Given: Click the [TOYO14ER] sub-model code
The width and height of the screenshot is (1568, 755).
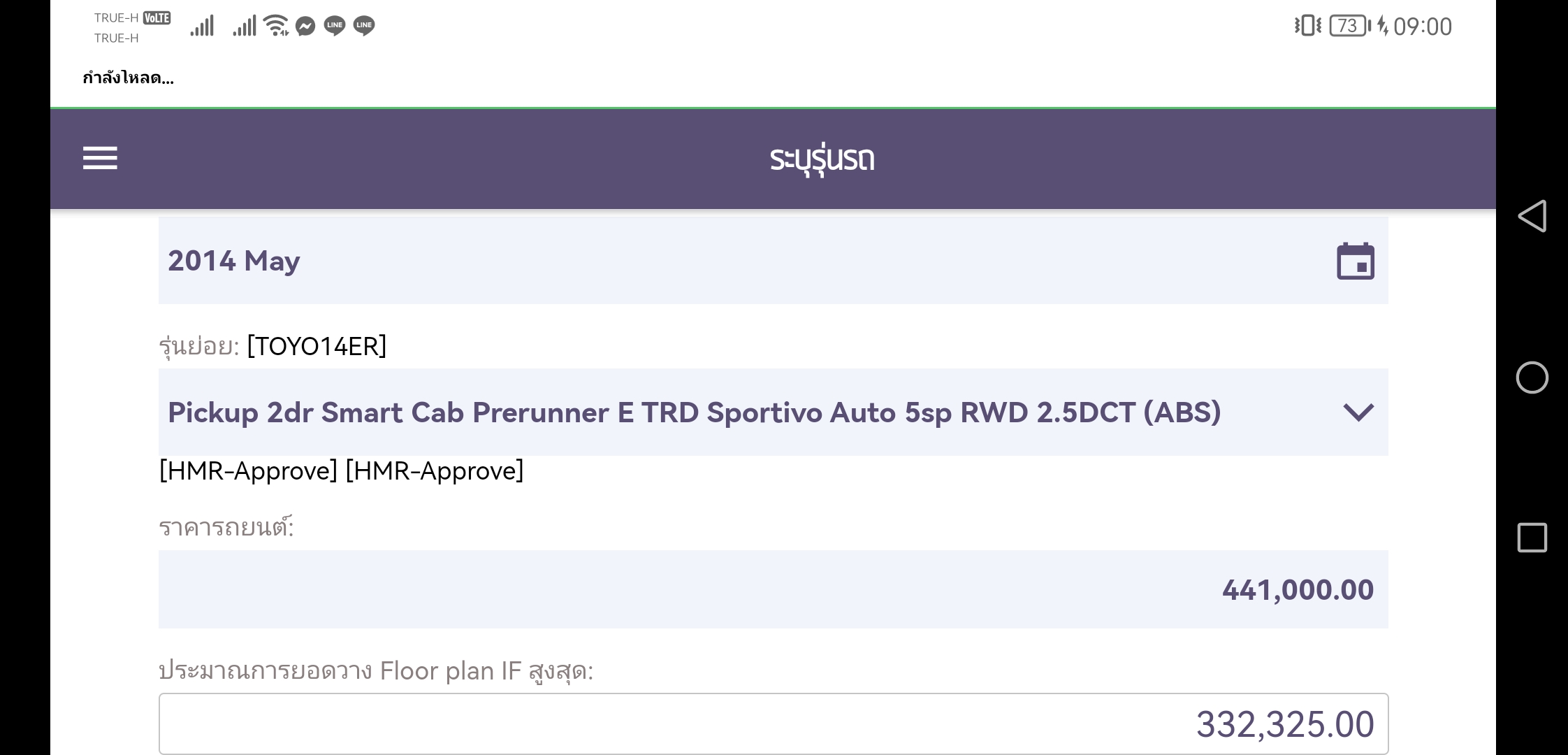Looking at the screenshot, I should point(317,346).
